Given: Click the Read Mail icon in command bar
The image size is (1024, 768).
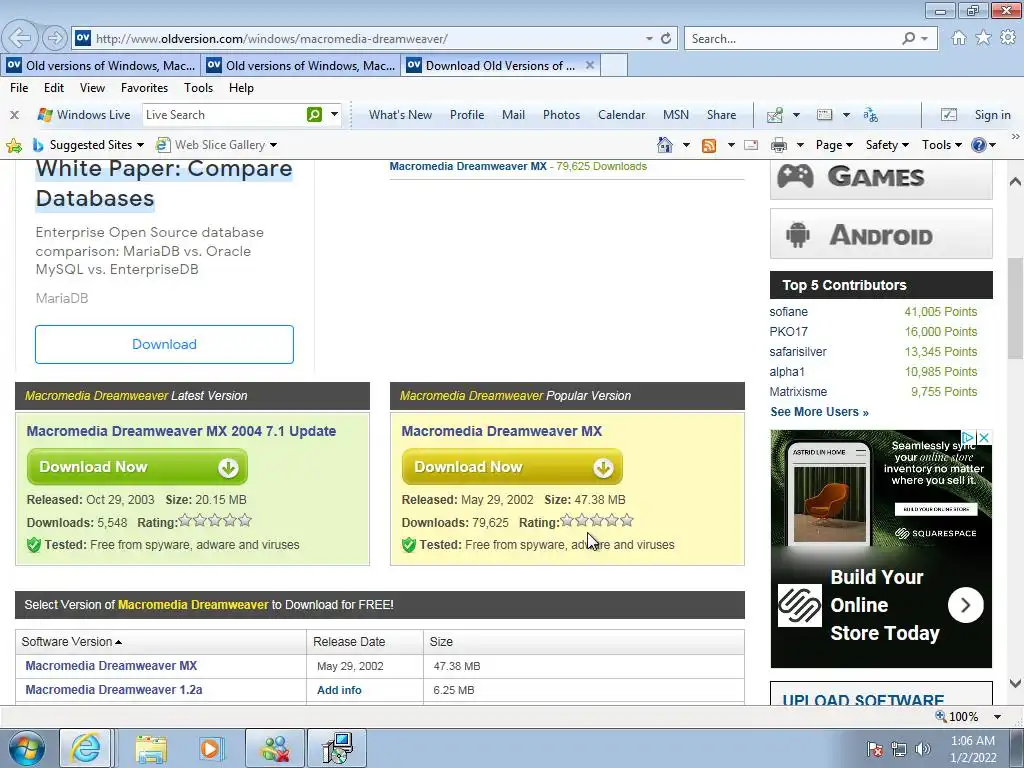Looking at the screenshot, I should tap(751, 145).
